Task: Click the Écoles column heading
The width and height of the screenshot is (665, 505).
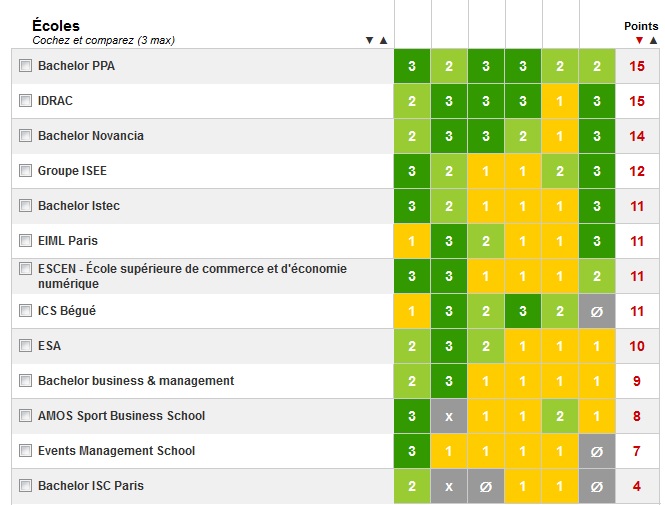Action: tap(56, 25)
